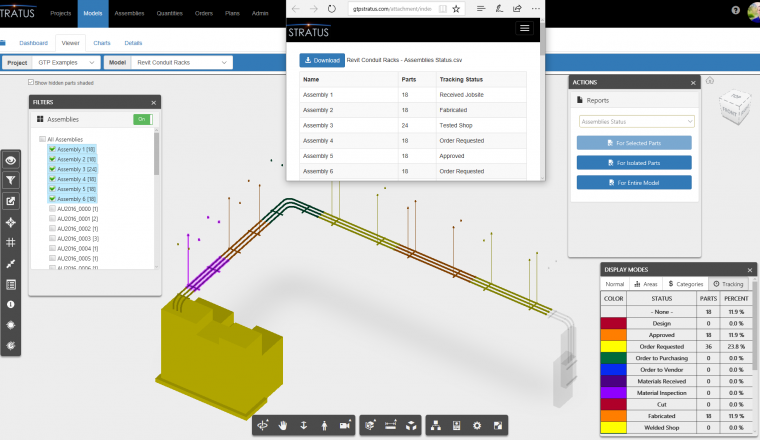
Task: Uncheck Assembly 3 [24] checkbox
Action: click(53, 169)
